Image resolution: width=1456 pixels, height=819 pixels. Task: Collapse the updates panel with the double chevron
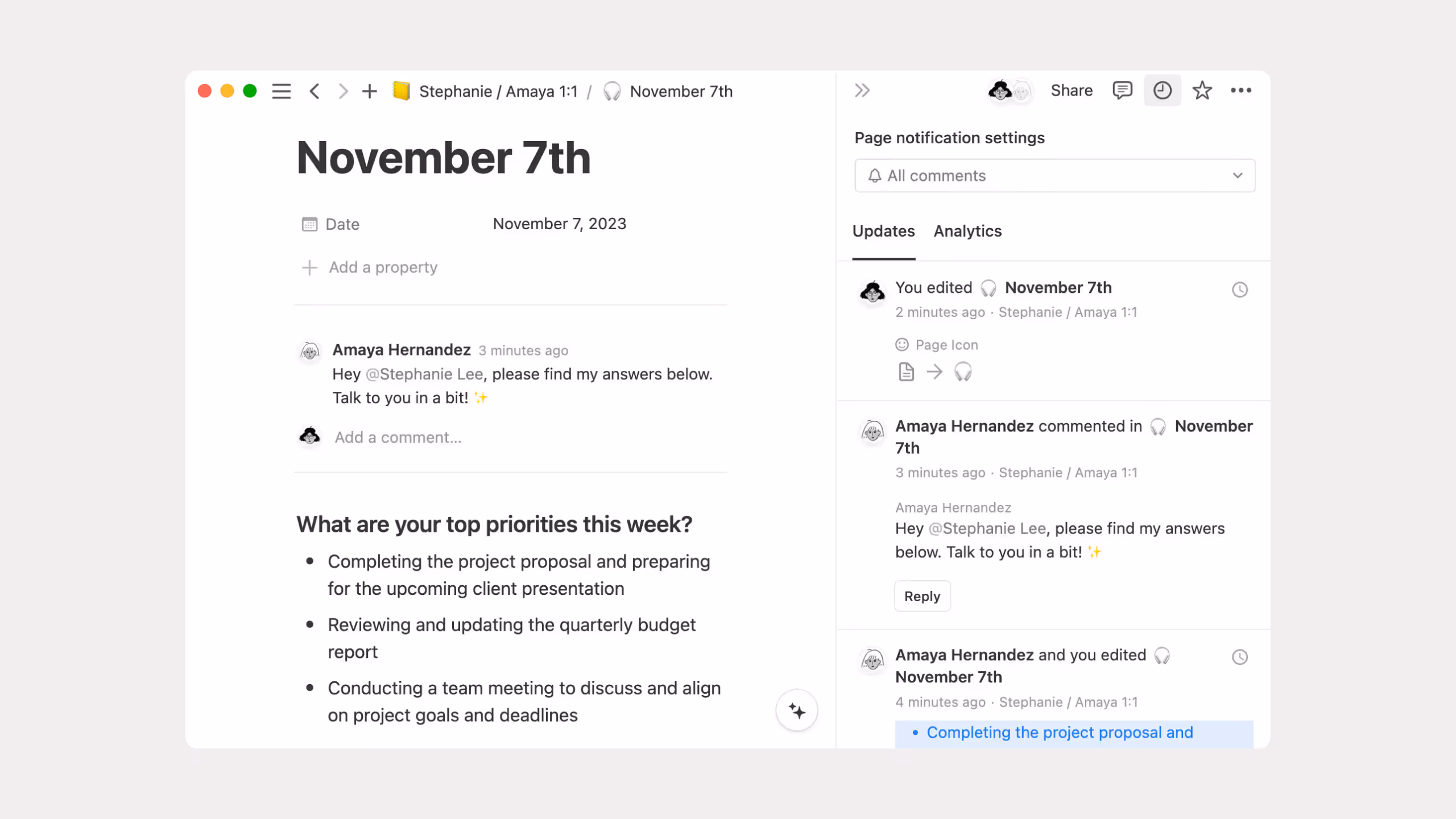point(861,90)
